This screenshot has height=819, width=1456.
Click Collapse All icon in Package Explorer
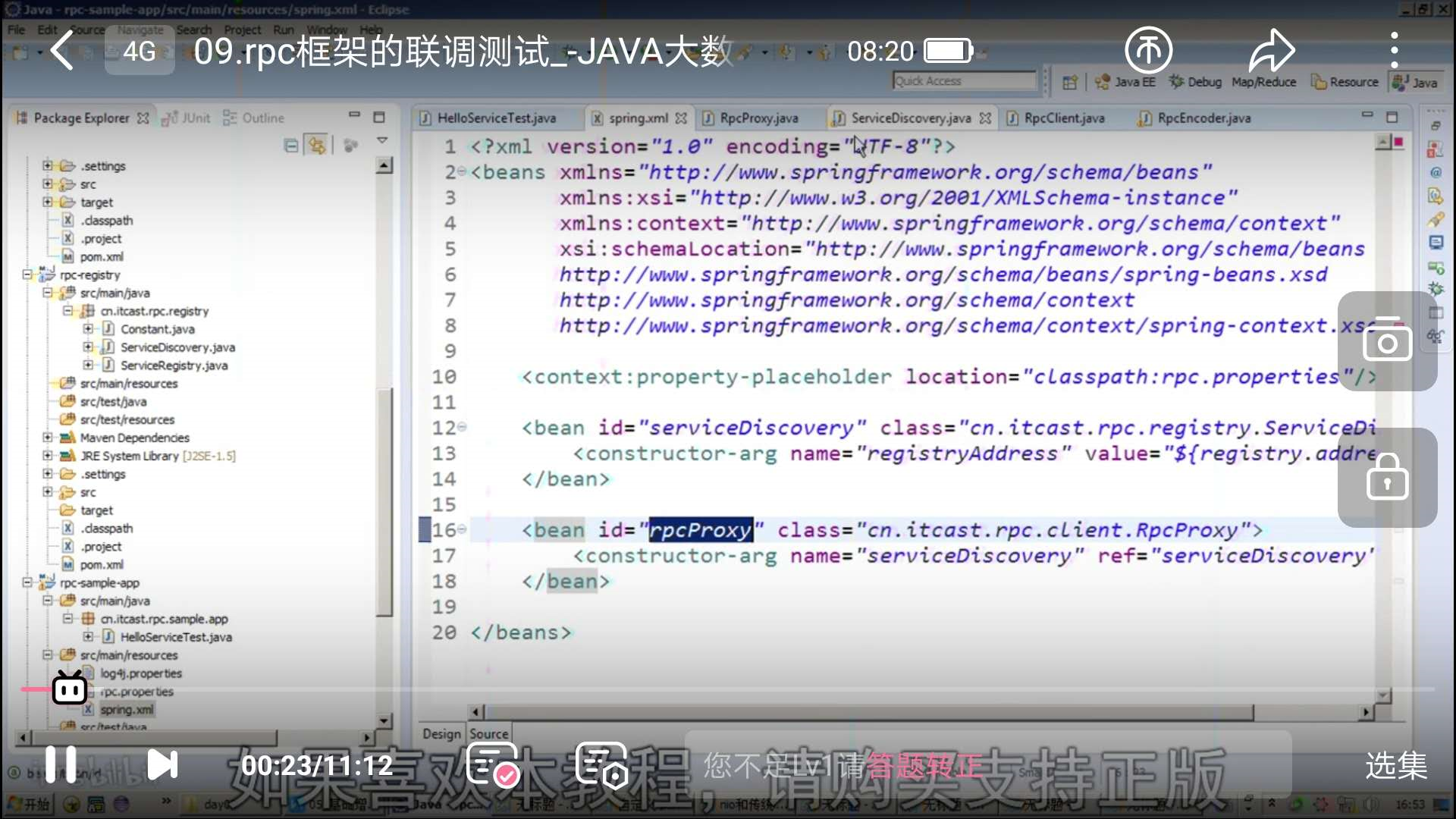pyautogui.click(x=290, y=145)
